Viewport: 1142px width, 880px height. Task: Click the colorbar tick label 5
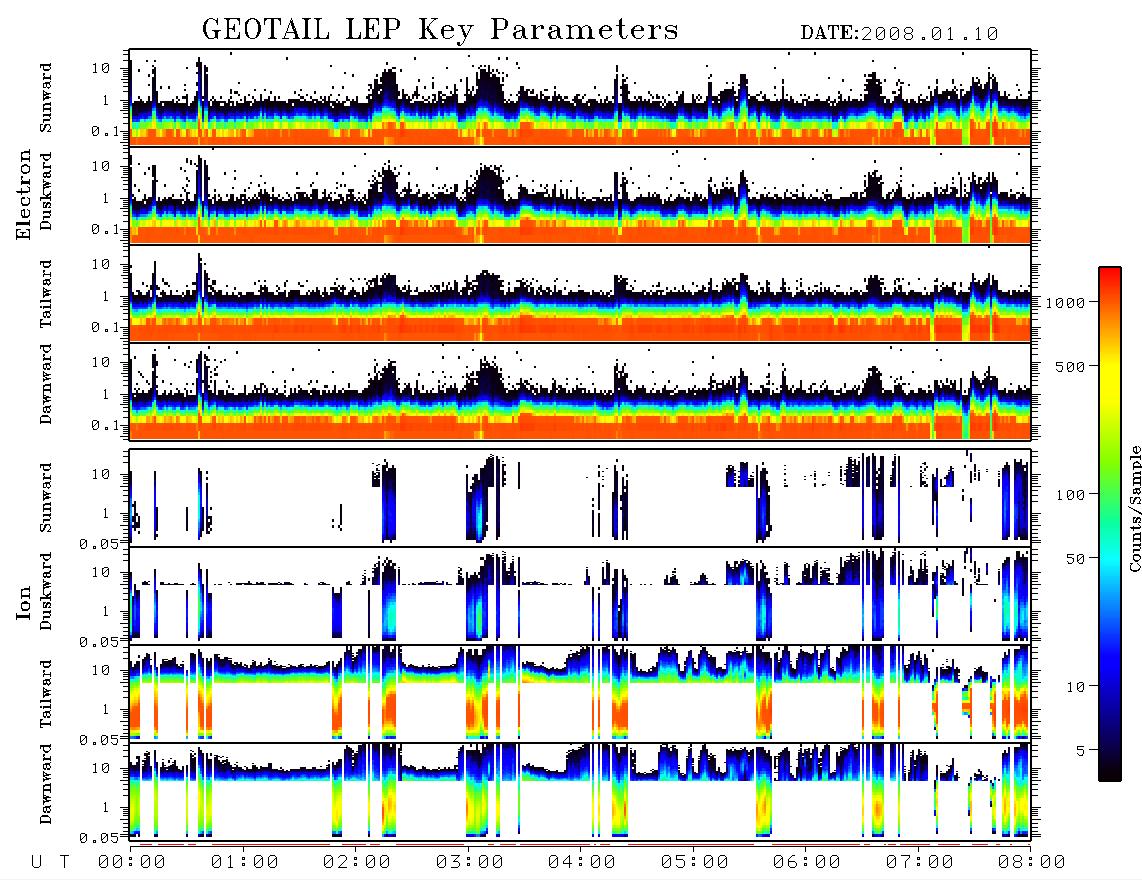[x=1081, y=751]
